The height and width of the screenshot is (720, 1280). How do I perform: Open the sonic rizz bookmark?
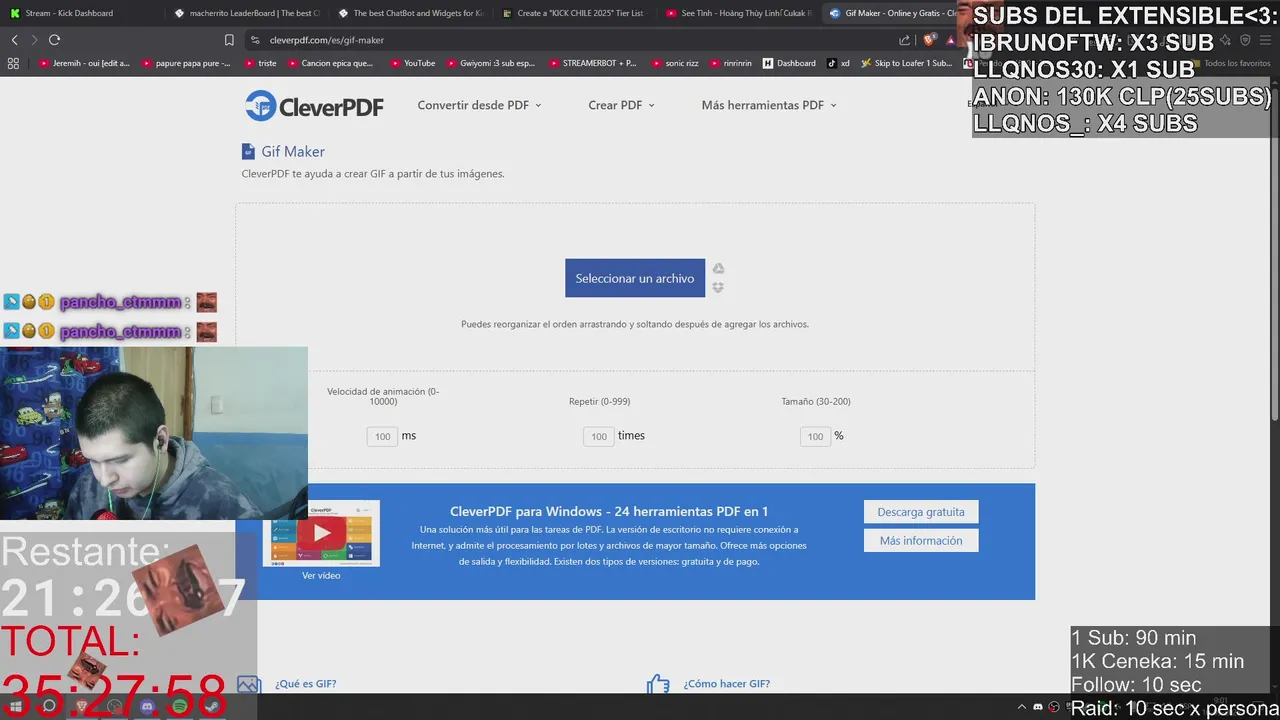point(674,63)
